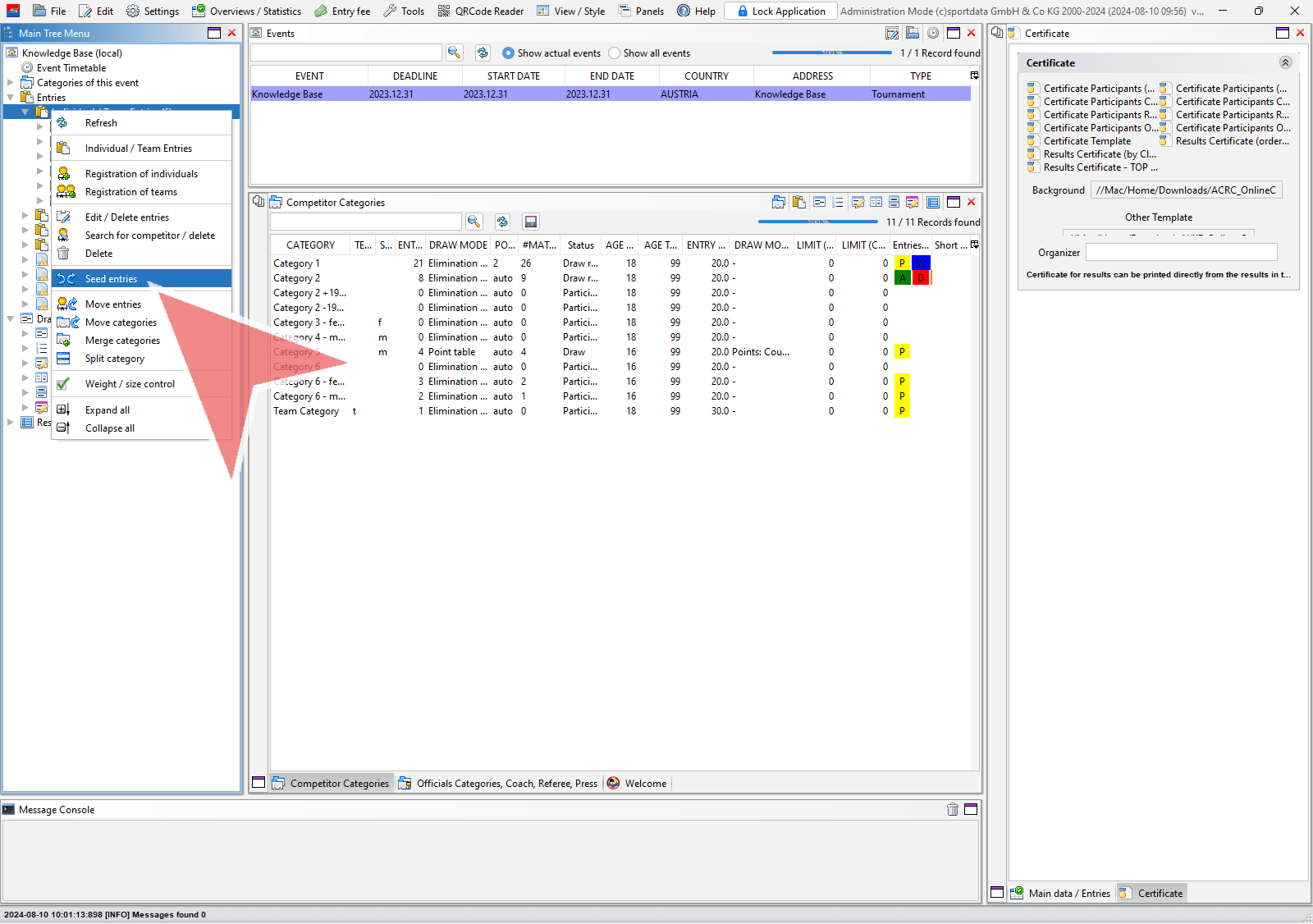Click Results Certificate - TOP link

point(1100,167)
